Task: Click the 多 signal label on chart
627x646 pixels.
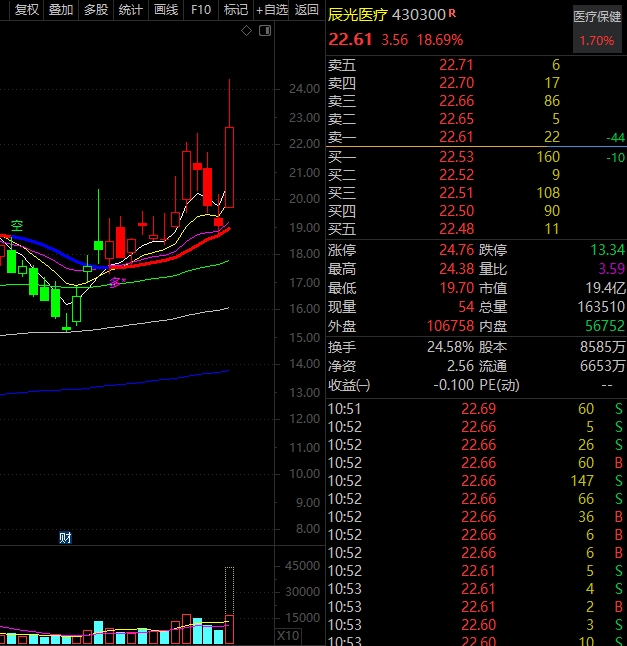Action: point(117,282)
